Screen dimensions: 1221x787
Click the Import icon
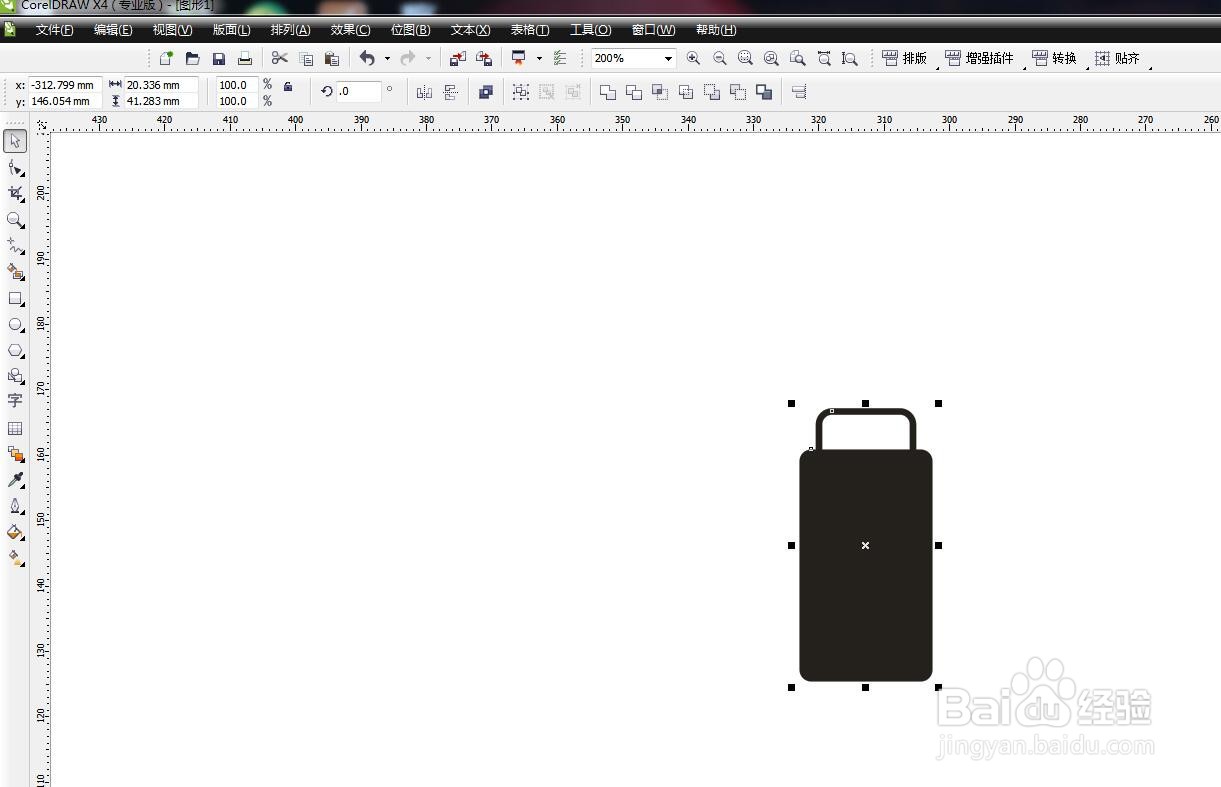click(x=458, y=58)
